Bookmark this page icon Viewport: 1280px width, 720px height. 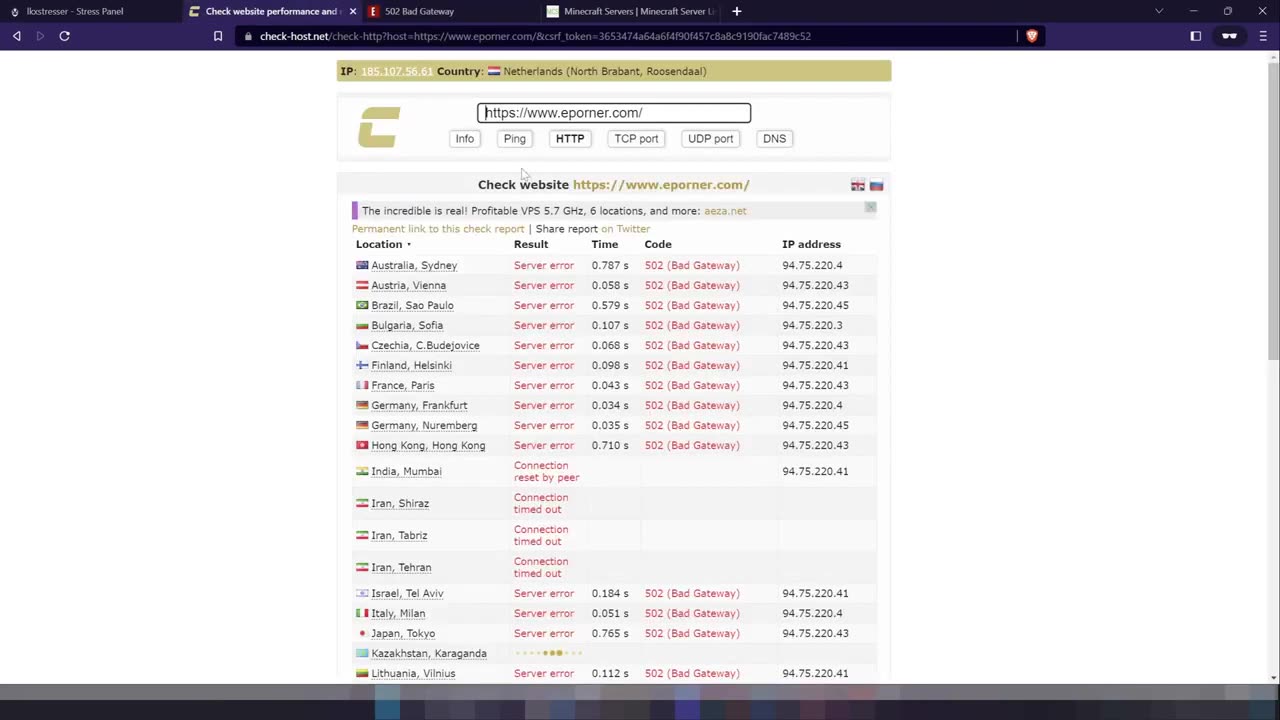218,36
